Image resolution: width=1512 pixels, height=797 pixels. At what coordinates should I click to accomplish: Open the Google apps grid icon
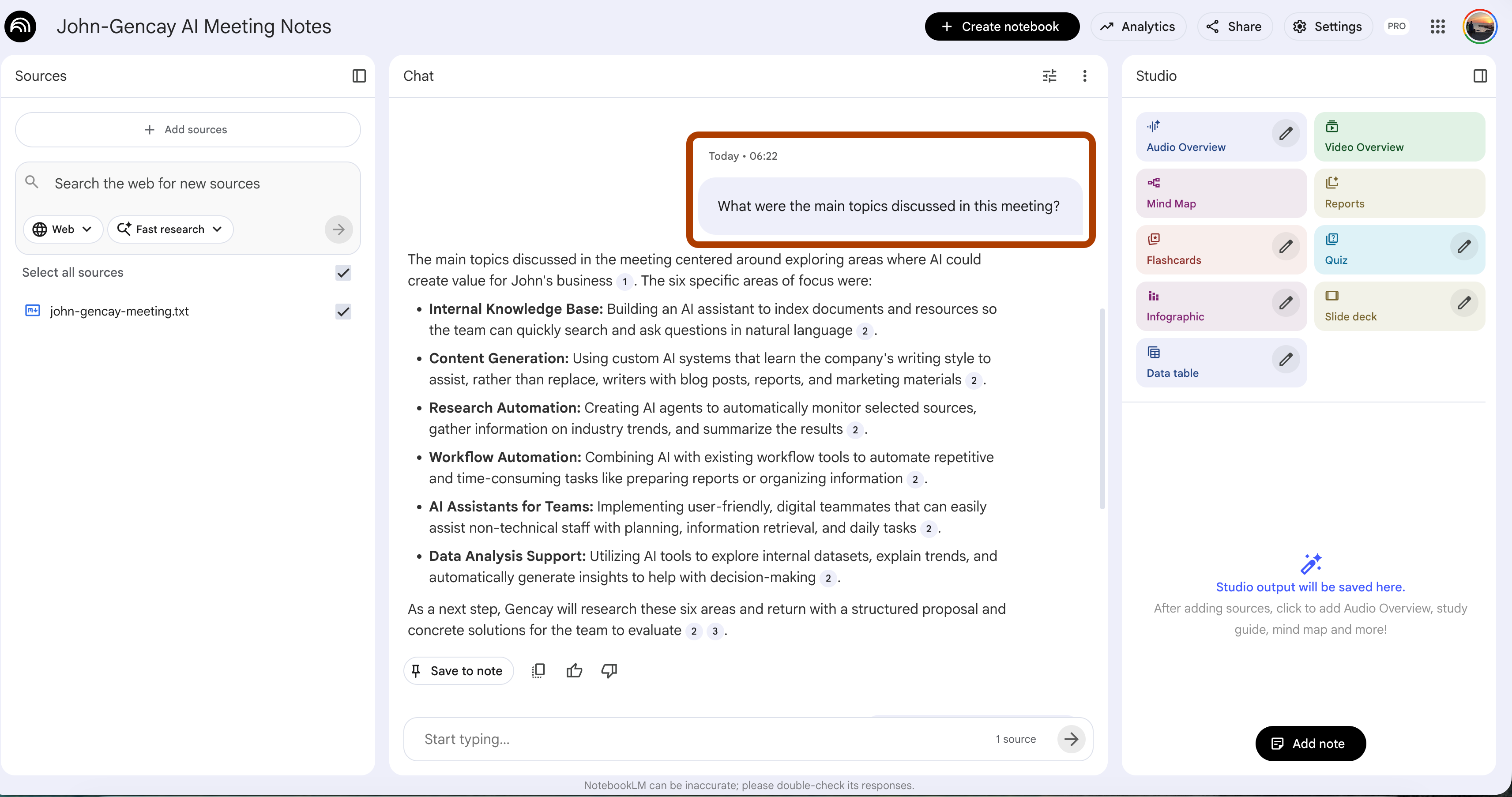pos(1437,26)
